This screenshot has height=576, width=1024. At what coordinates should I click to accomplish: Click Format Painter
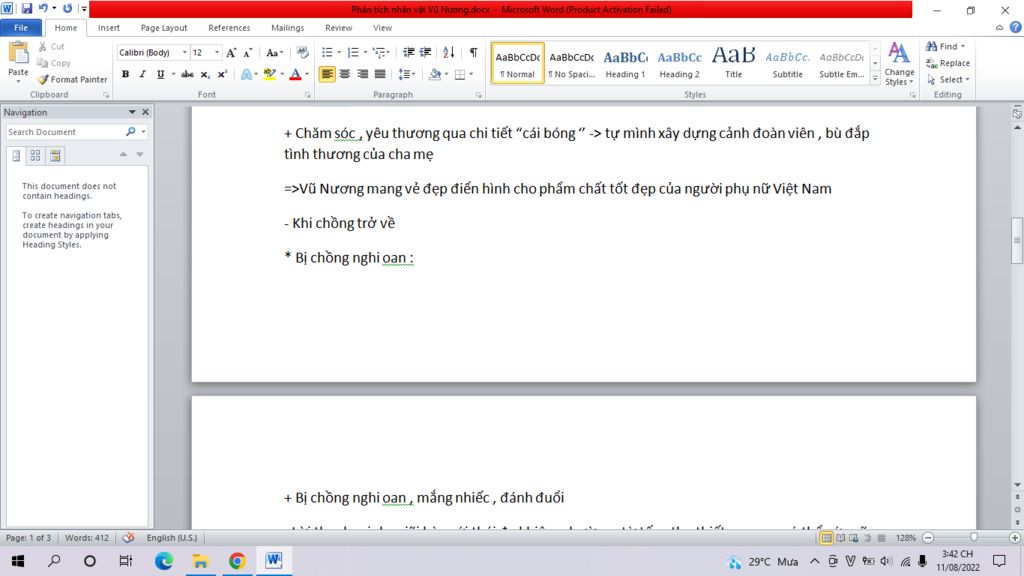coord(72,79)
